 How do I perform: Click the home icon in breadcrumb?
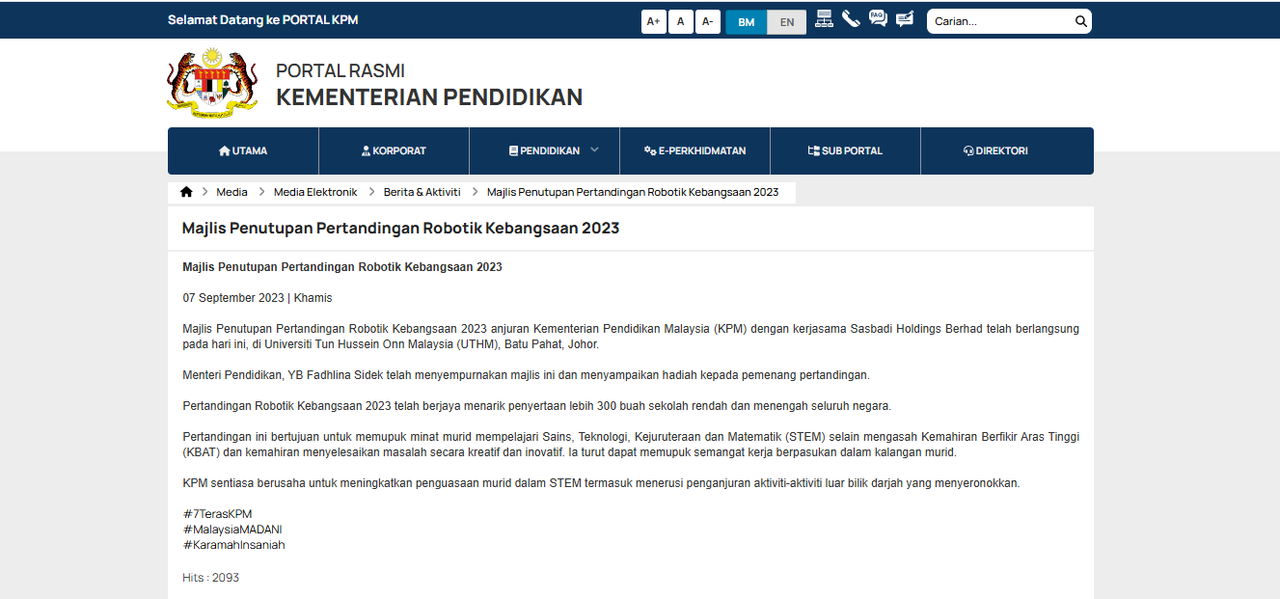tap(186, 192)
